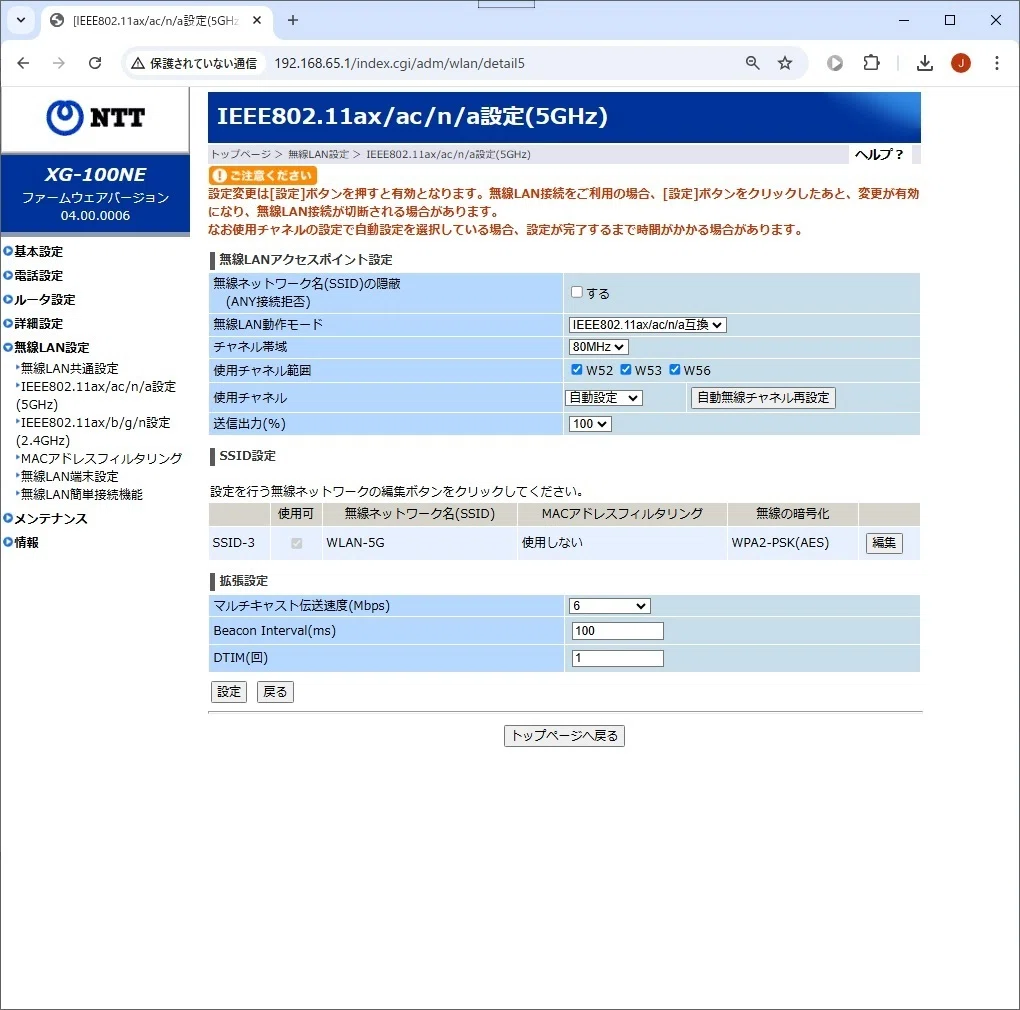Open the extensions puzzle icon
Image resolution: width=1020 pixels, height=1010 pixels.
[x=871, y=63]
